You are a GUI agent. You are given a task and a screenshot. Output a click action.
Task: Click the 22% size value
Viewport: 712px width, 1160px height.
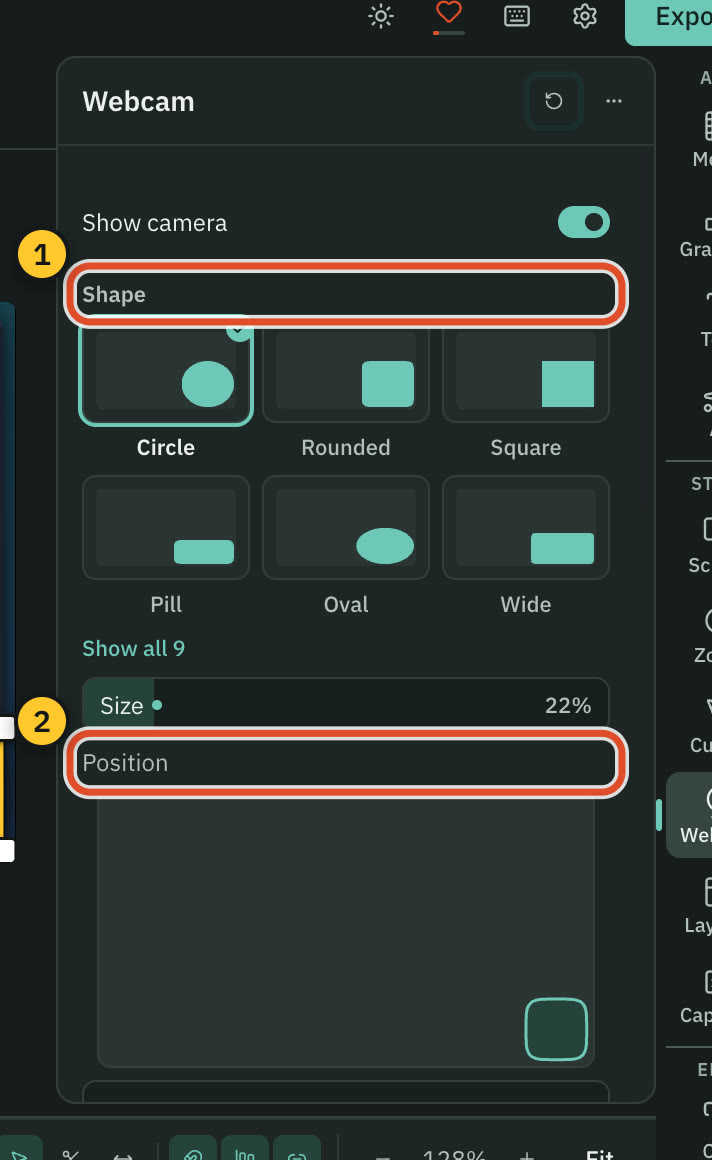(568, 706)
